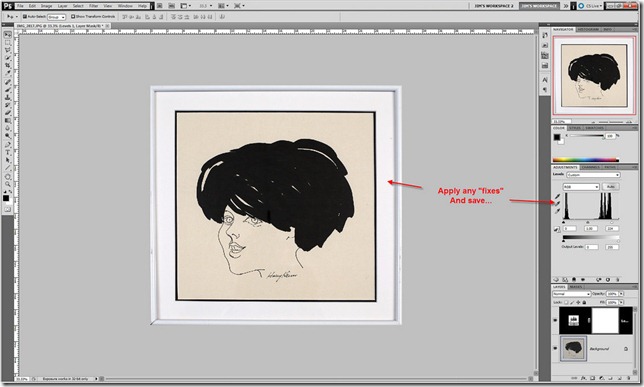Hide the Background layer via eye icon

pyautogui.click(x=555, y=348)
